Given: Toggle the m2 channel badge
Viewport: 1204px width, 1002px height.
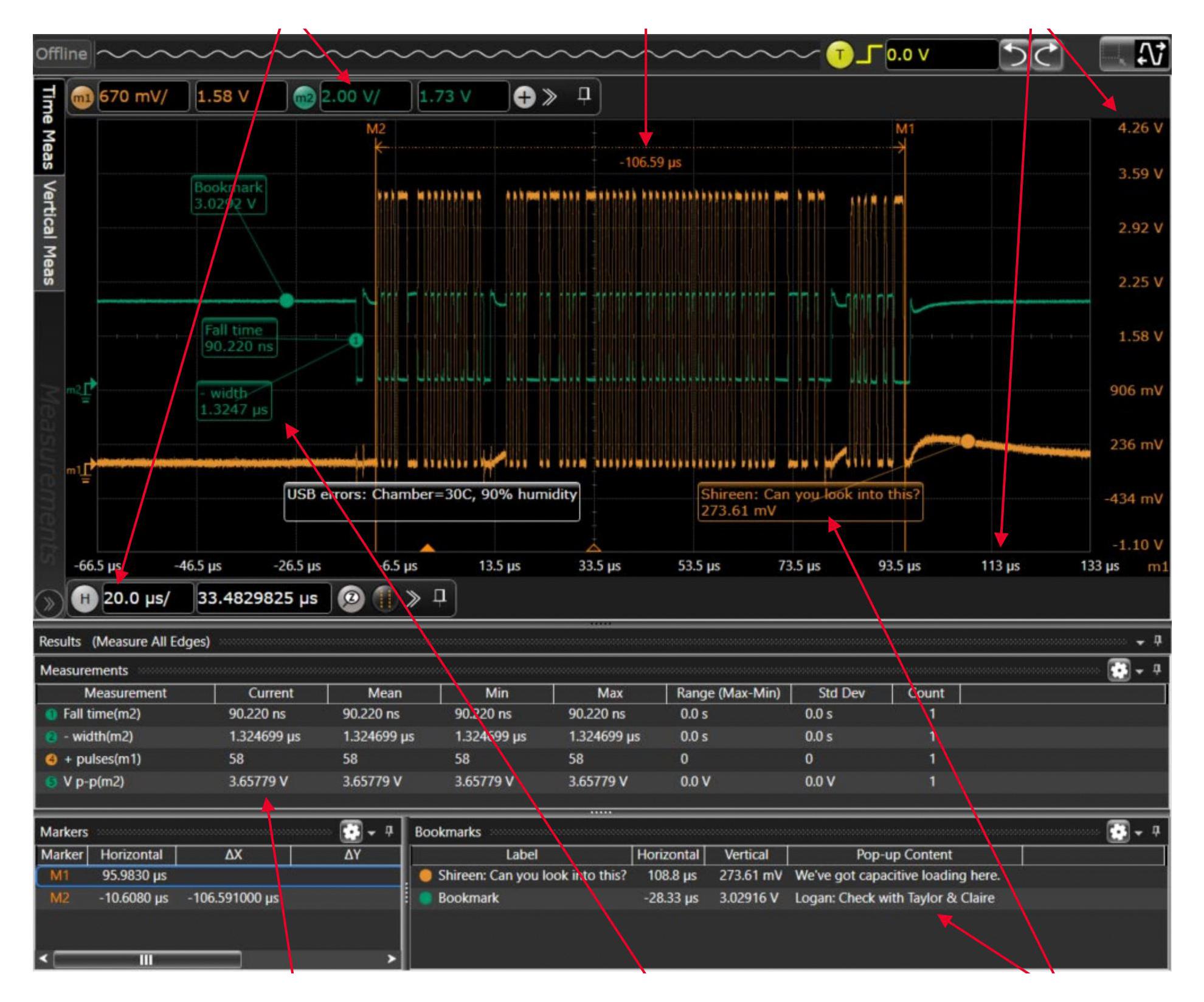Looking at the screenshot, I should click(x=305, y=97).
